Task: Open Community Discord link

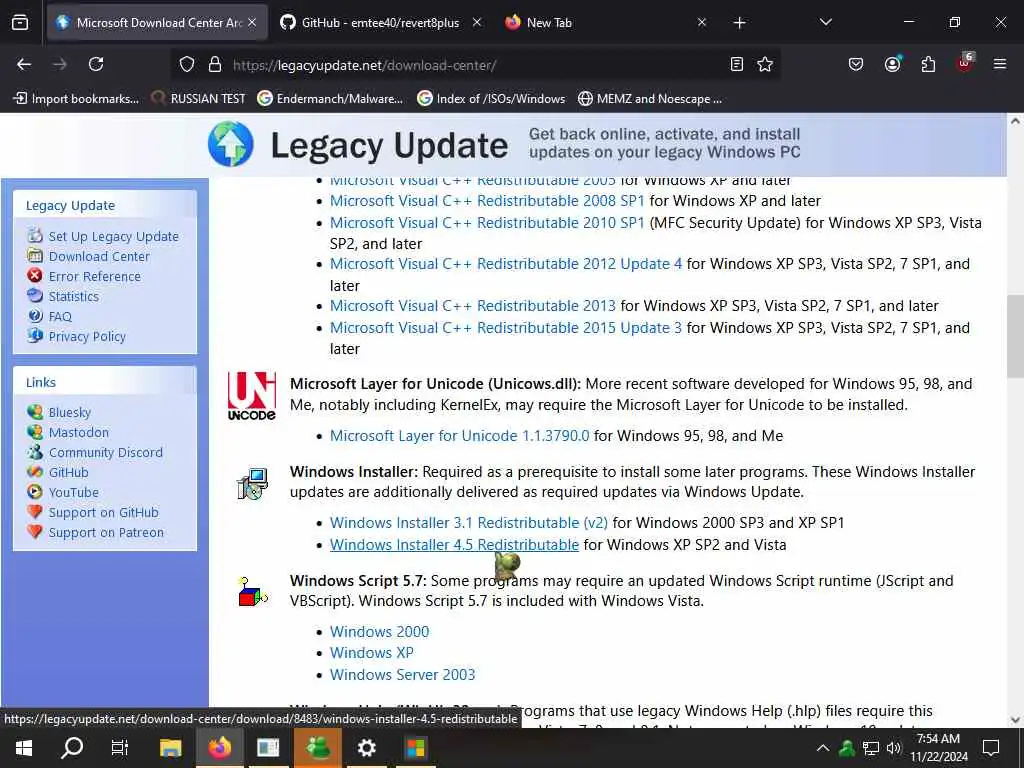Action: (x=105, y=453)
